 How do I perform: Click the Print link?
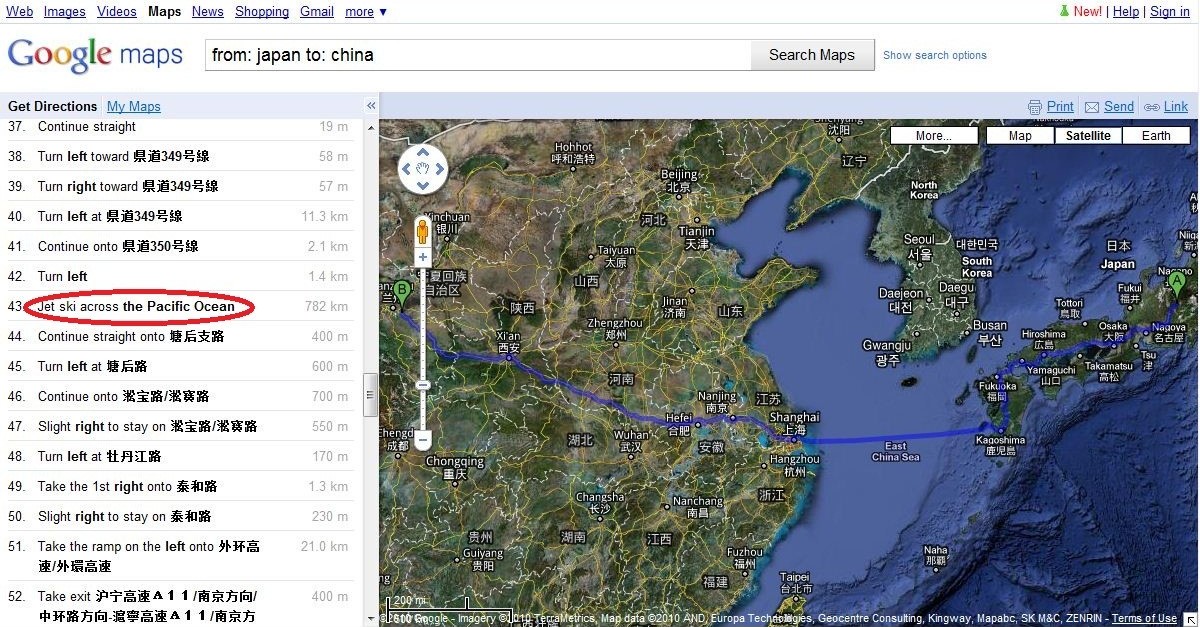(x=1060, y=107)
